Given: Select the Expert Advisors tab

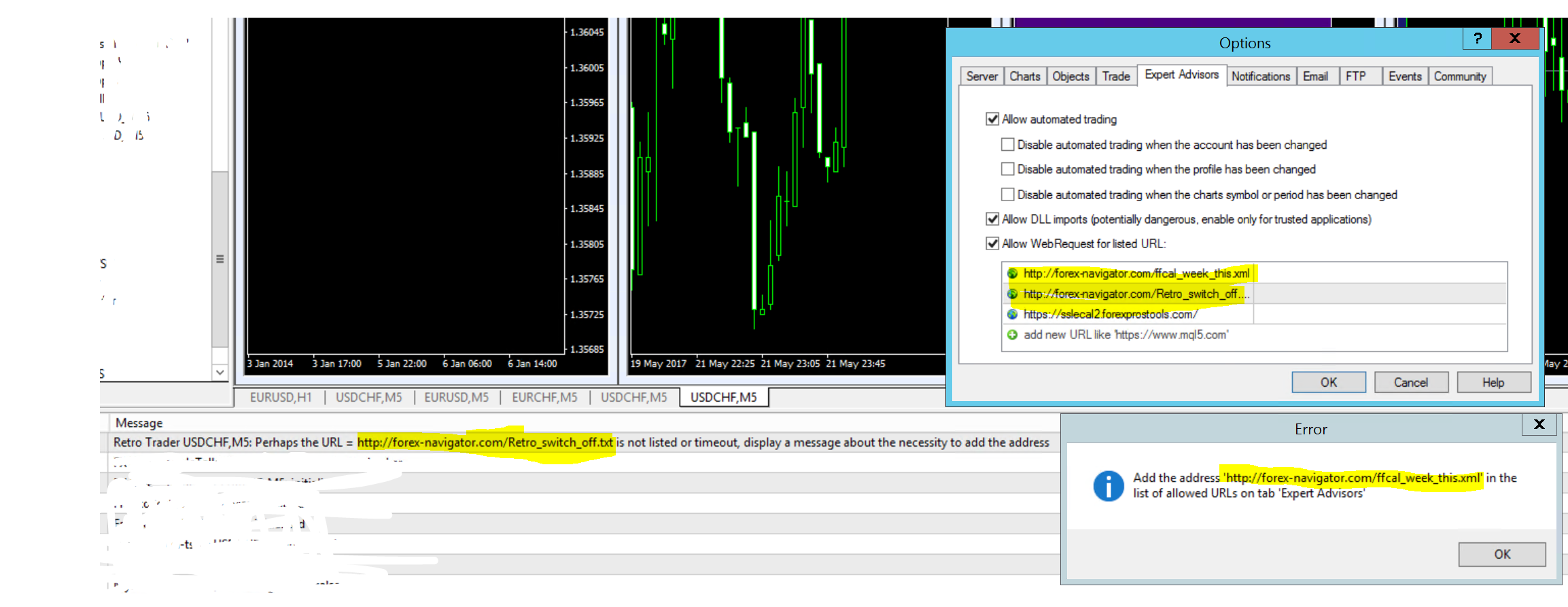Looking at the screenshot, I should click(1182, 75).
